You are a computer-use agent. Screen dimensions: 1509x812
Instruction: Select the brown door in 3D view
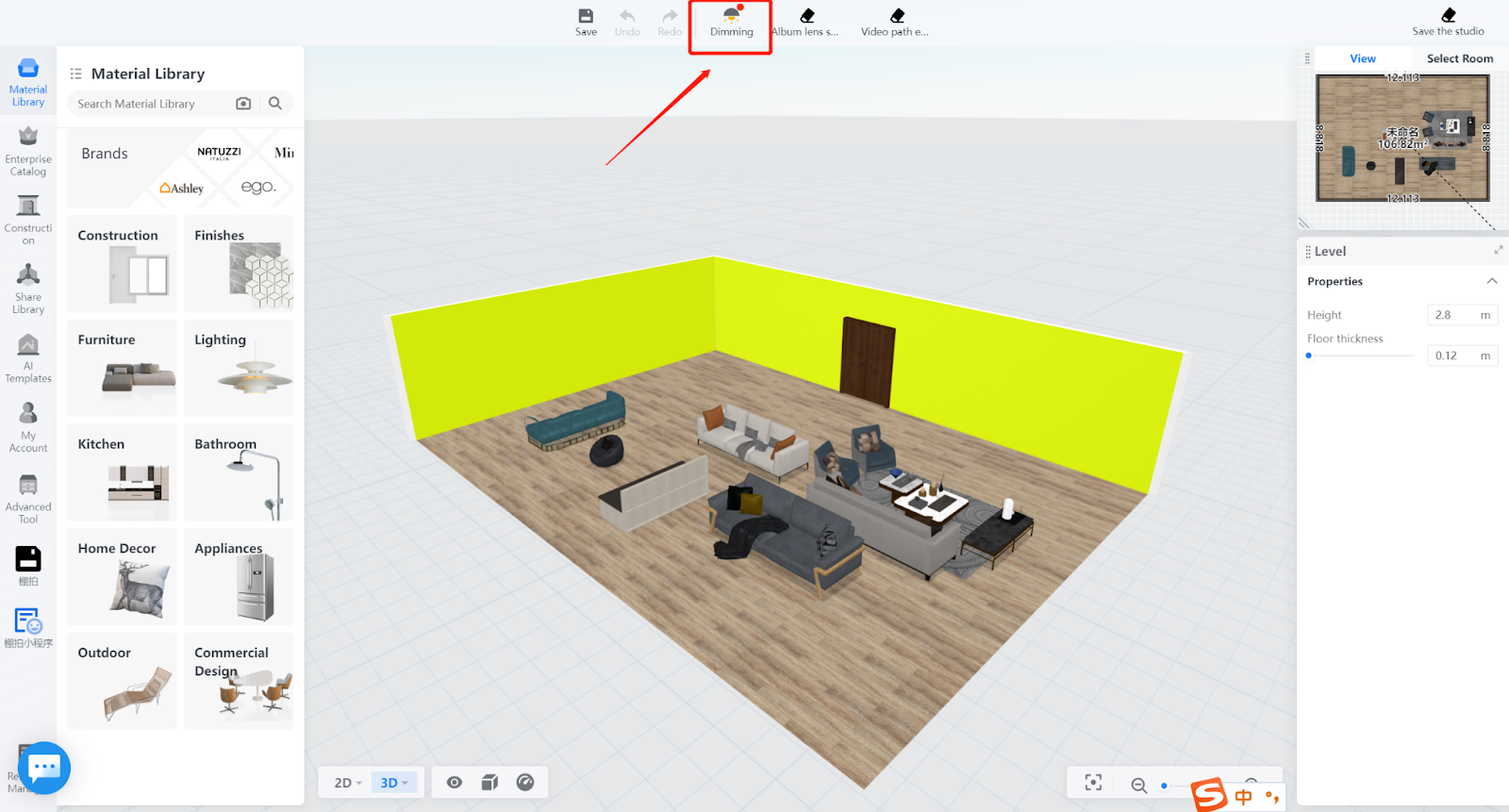(868, 361)
